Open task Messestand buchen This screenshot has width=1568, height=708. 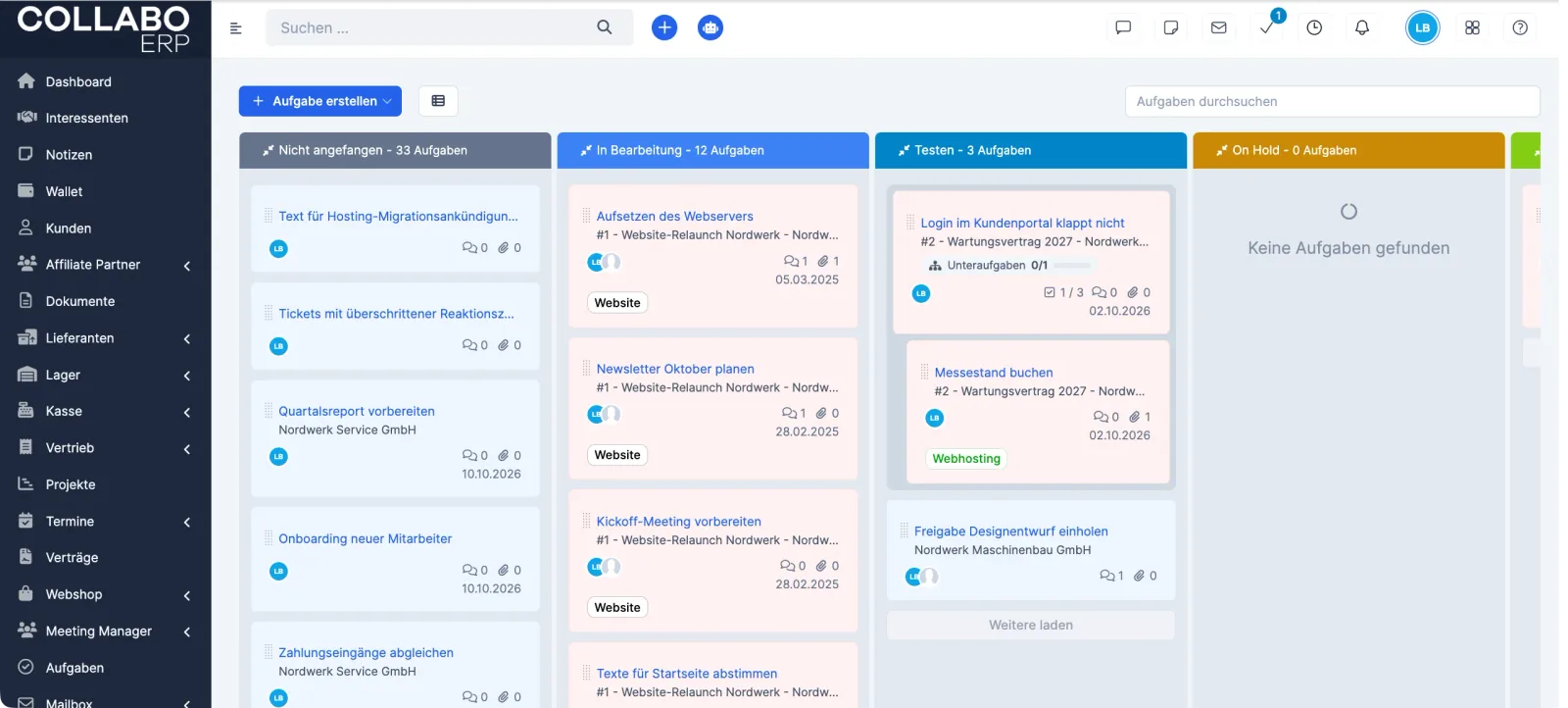tap(994, 373)
